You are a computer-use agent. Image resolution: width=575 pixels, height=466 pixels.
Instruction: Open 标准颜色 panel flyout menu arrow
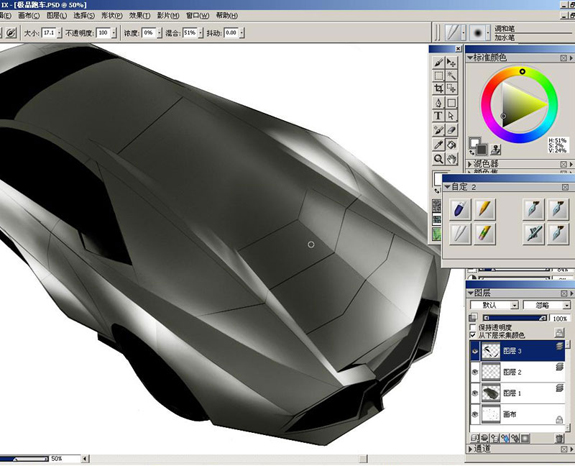tap(571, 58)
